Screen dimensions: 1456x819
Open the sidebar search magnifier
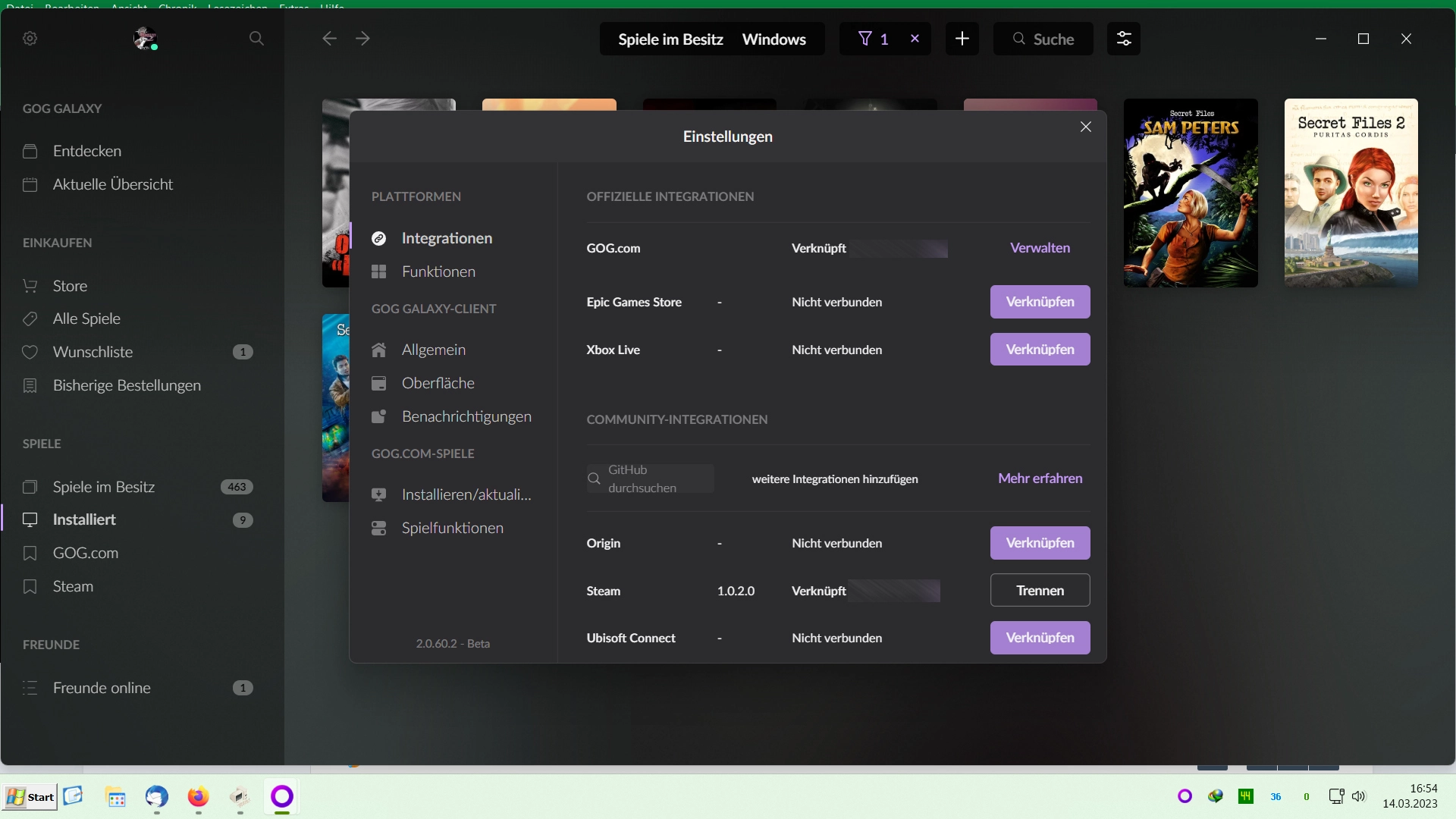256,39
